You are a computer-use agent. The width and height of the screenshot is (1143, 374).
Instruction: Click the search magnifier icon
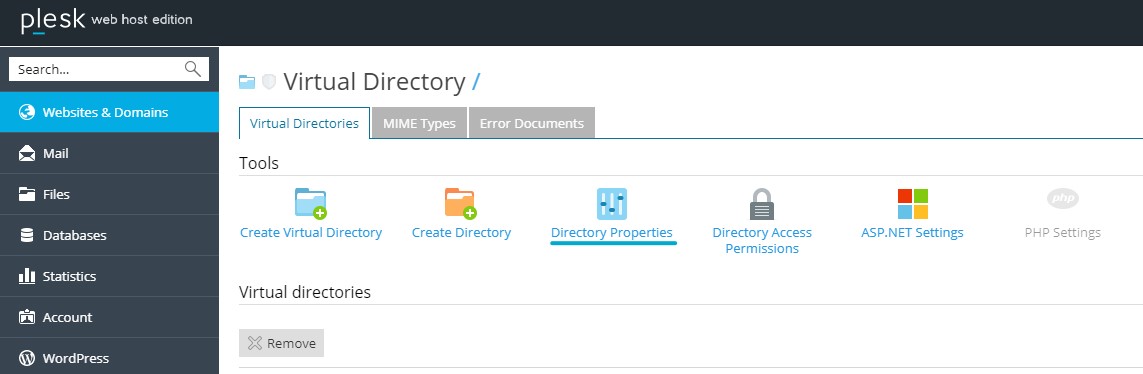[192, 69]
